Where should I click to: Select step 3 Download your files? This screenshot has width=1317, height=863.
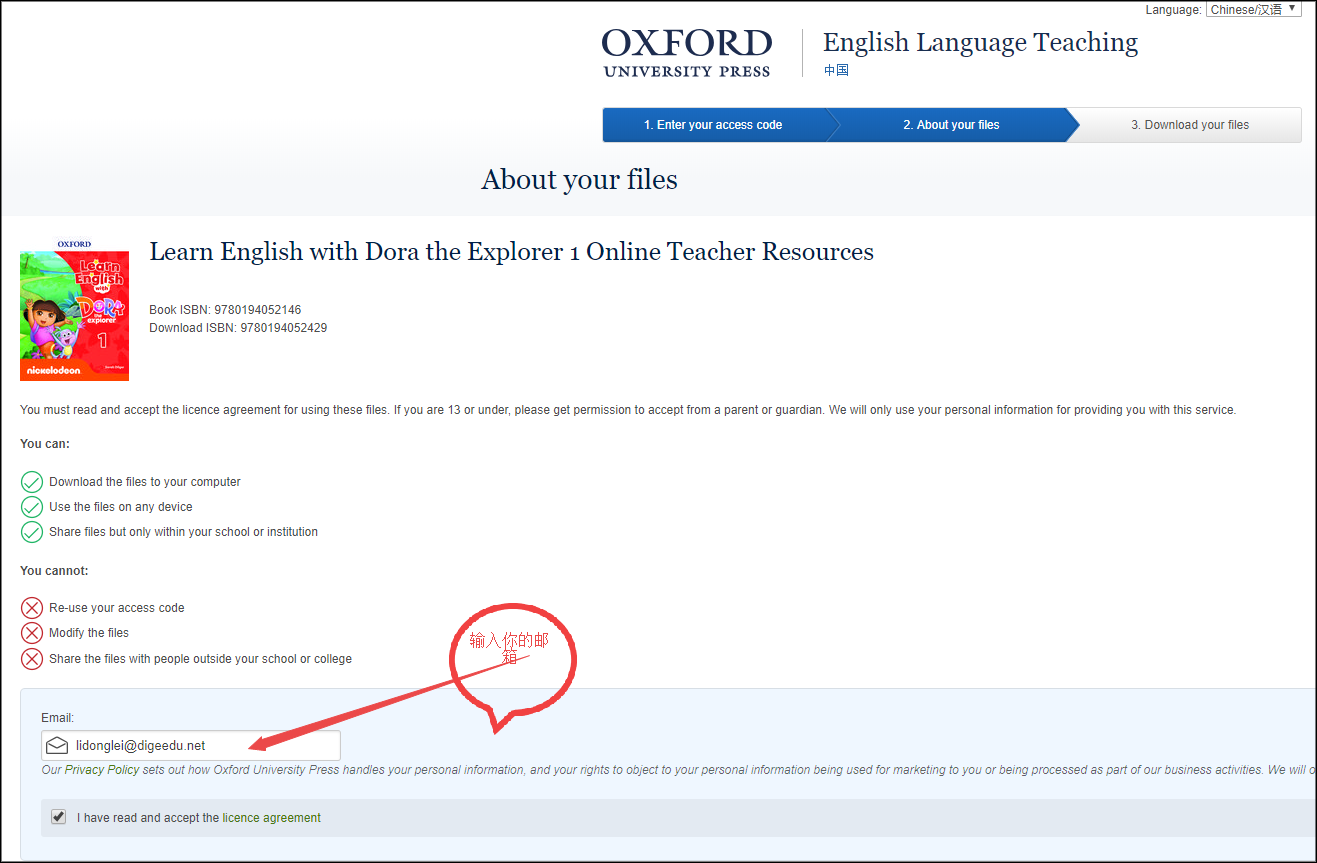pyautogui.click(x=1189, y=125)
